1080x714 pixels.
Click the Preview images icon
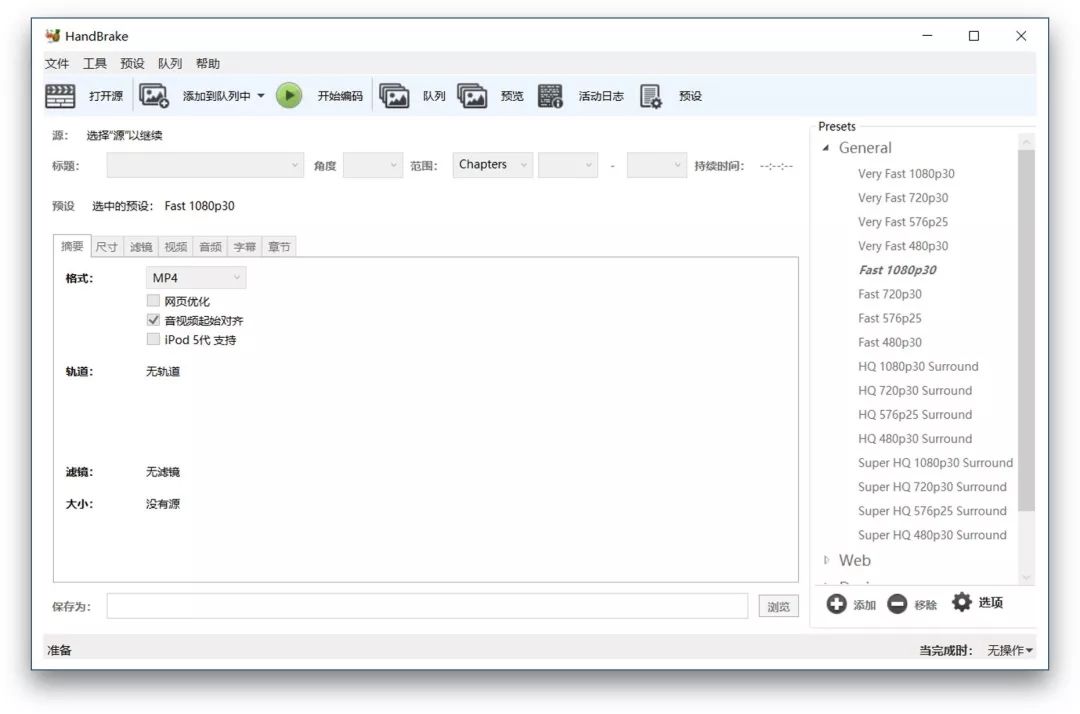[x=472, y=96]
